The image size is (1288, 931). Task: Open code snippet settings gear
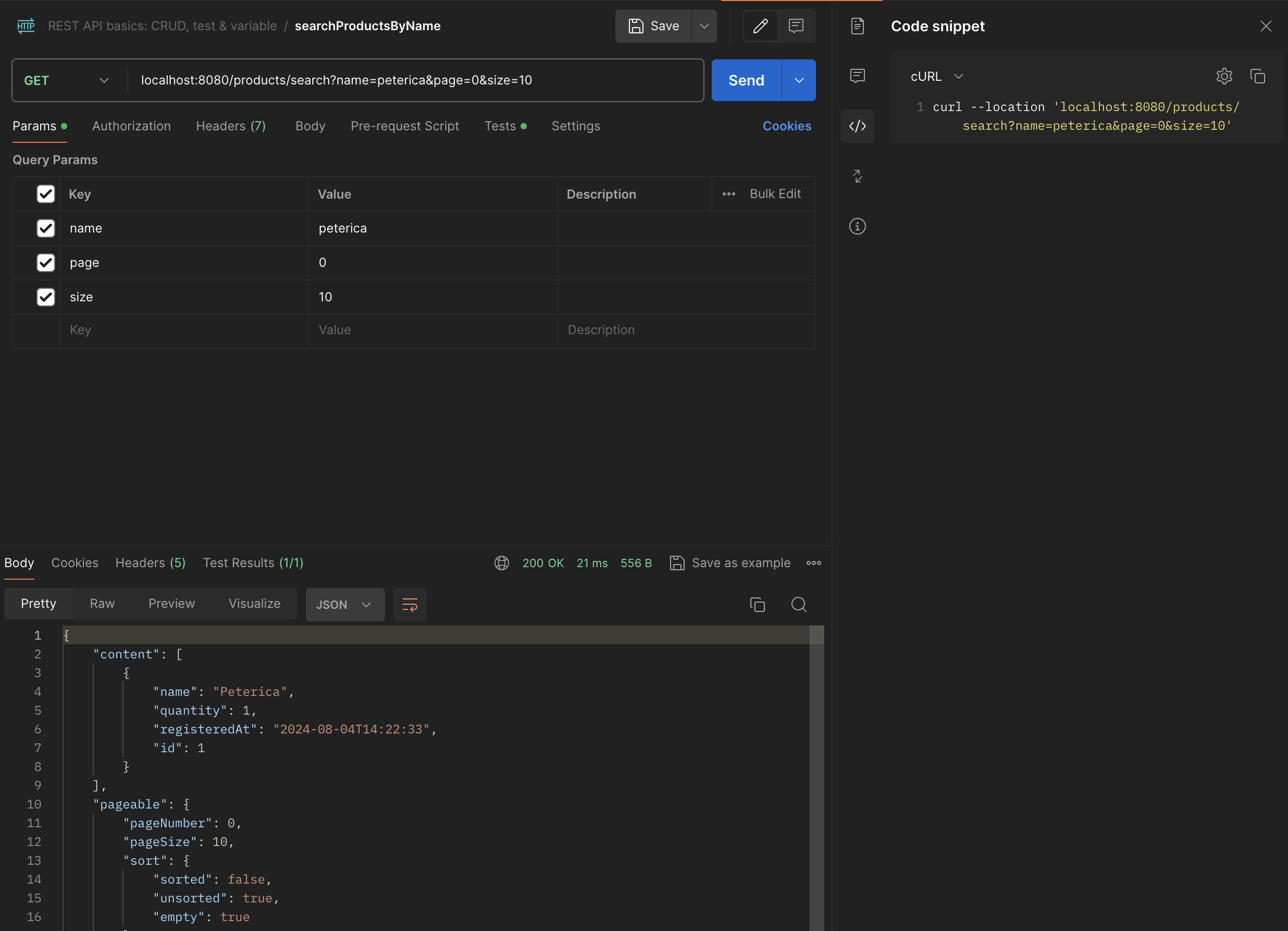point(1224,76)
